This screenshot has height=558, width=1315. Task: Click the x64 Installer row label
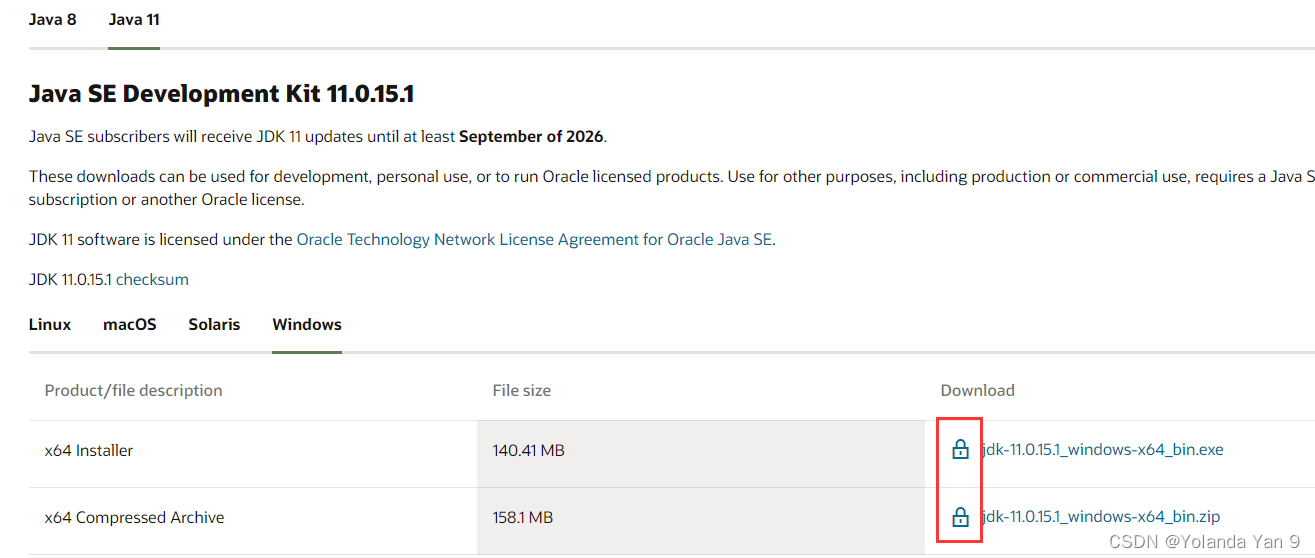(89, 451)
